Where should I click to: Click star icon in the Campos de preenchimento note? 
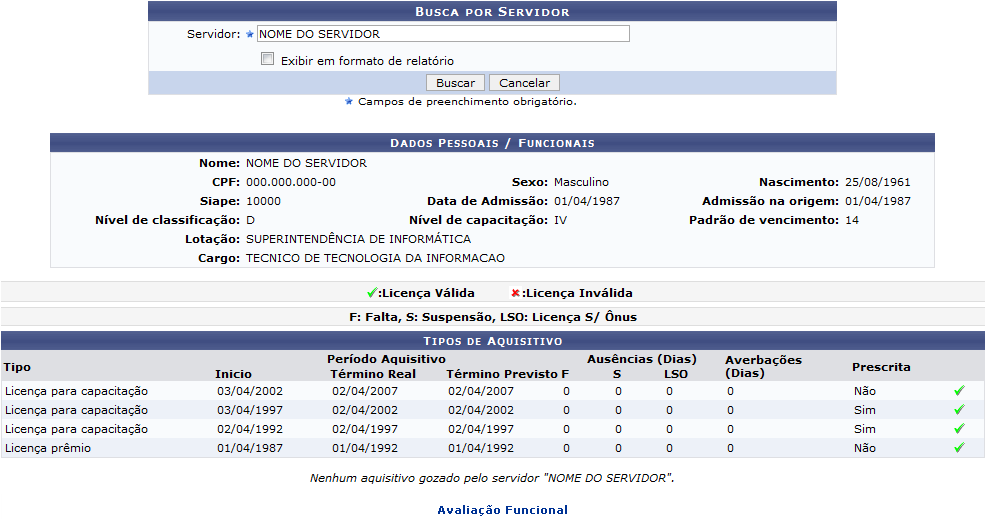click(349, 101)
